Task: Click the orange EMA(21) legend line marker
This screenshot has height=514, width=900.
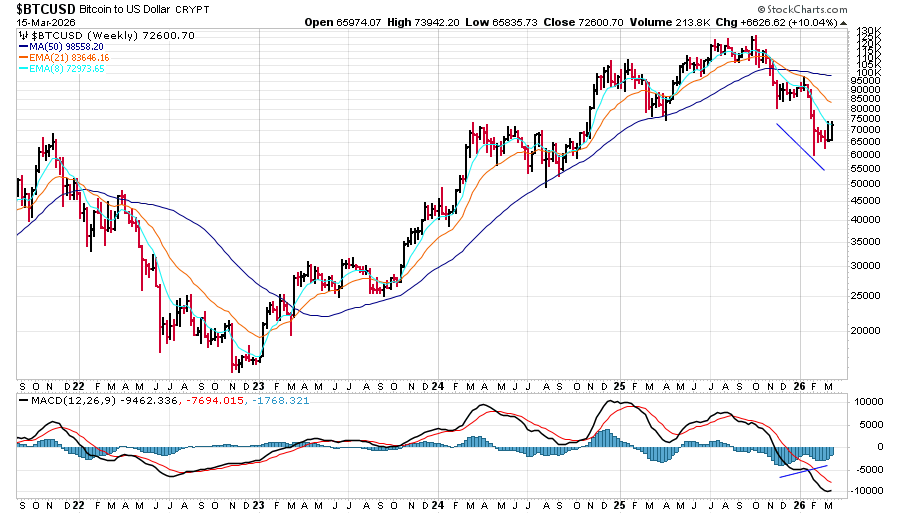Action: (x=24, y=57)
